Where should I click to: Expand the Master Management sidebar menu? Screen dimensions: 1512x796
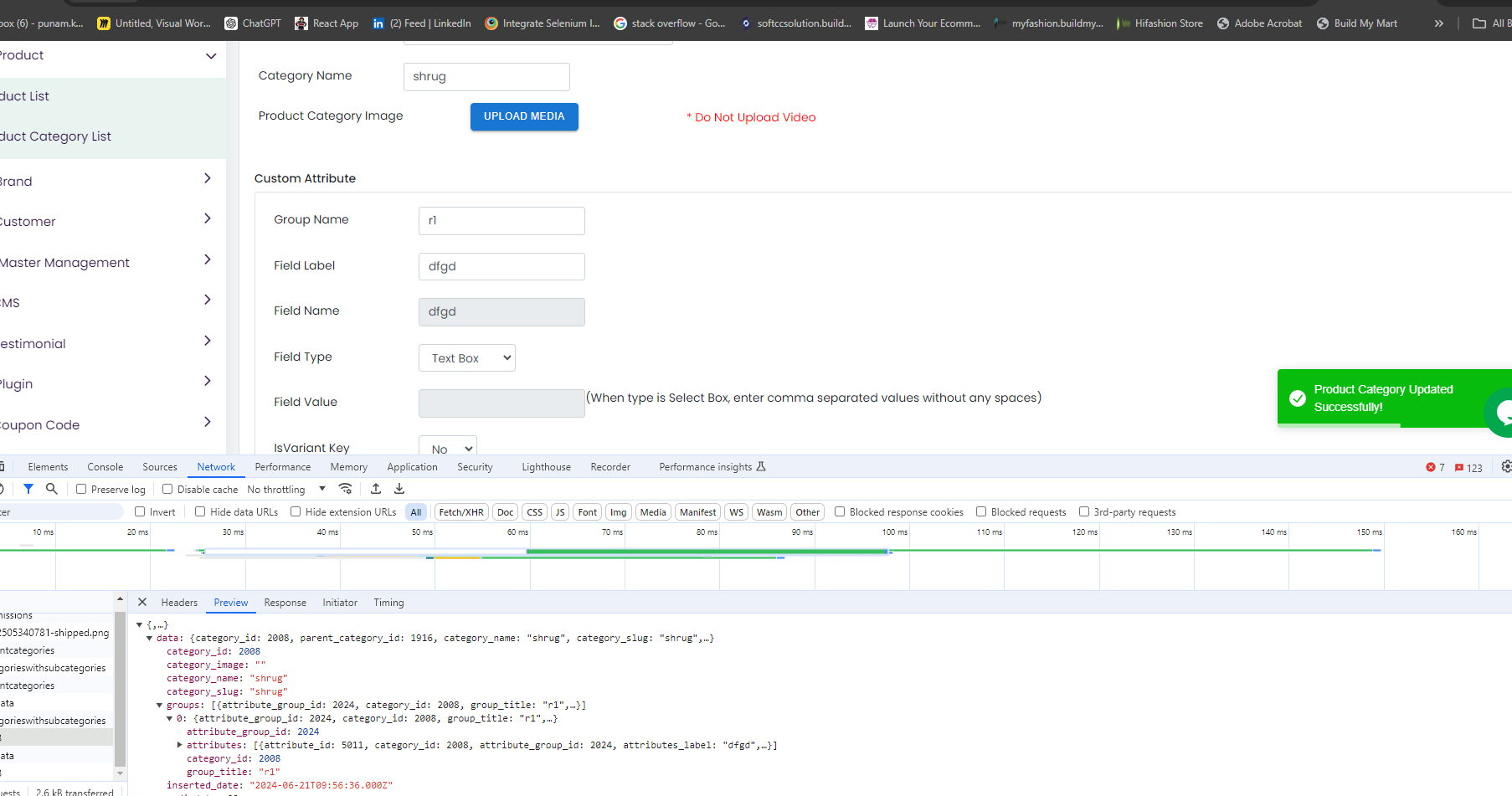[208, 259]
